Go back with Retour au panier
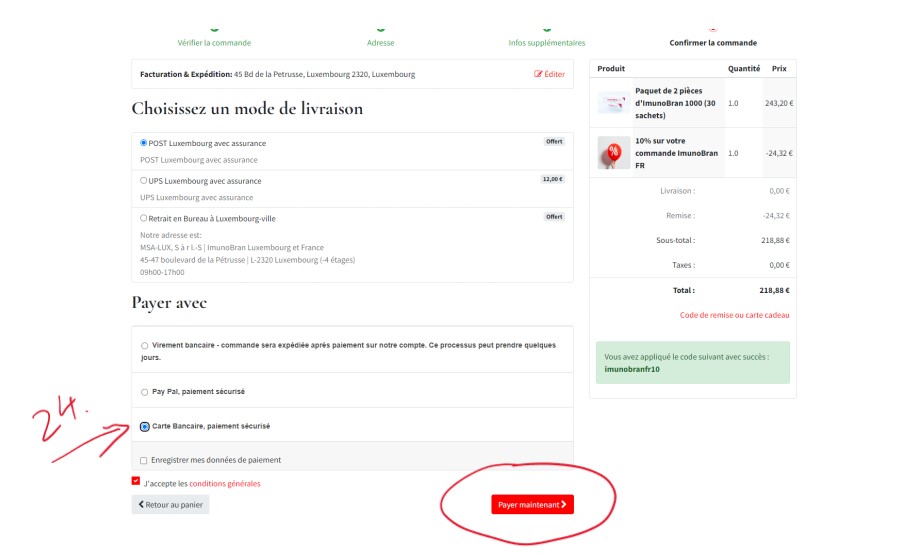 click(170, 505)
